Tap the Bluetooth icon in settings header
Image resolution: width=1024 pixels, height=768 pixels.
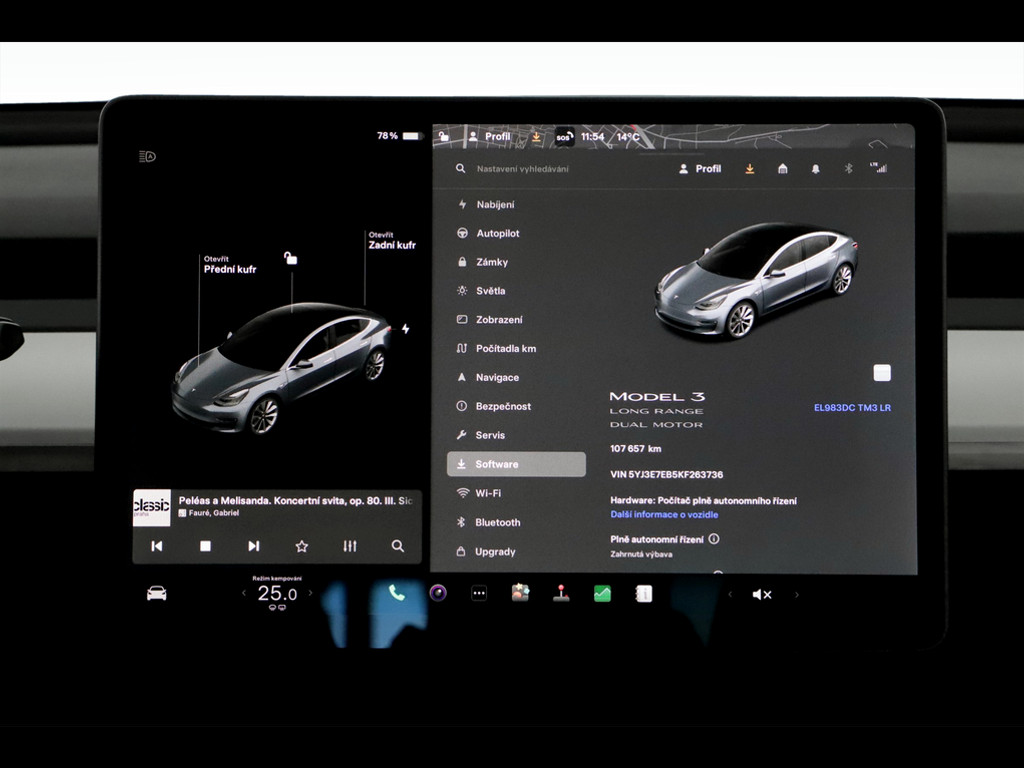(x=848, y=168)
